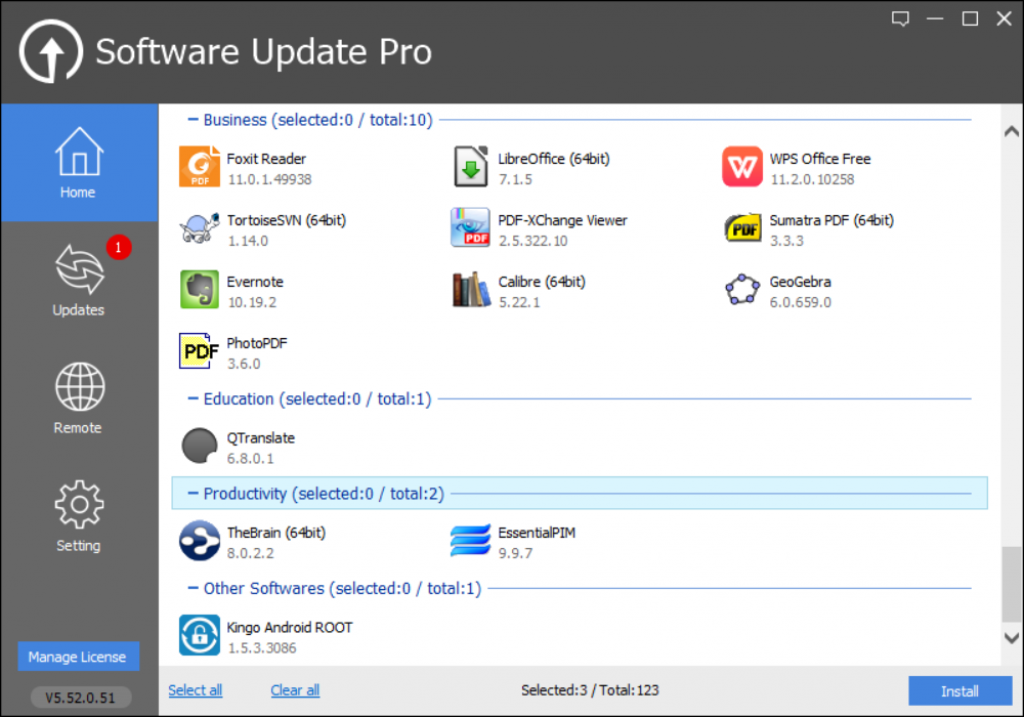Click the Manage License button

coord(78,656)
